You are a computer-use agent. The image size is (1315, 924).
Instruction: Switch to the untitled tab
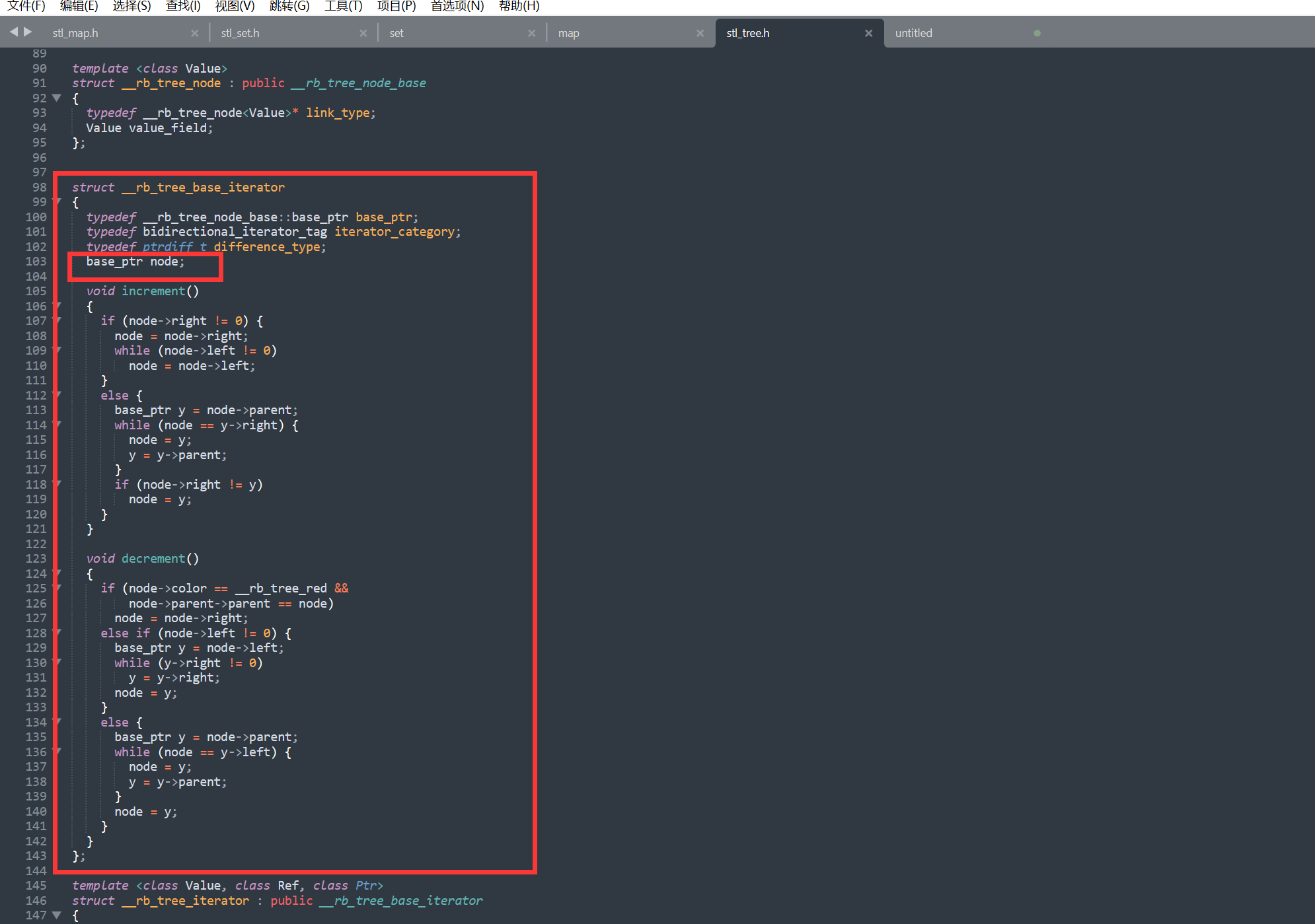tap(913, 33)
